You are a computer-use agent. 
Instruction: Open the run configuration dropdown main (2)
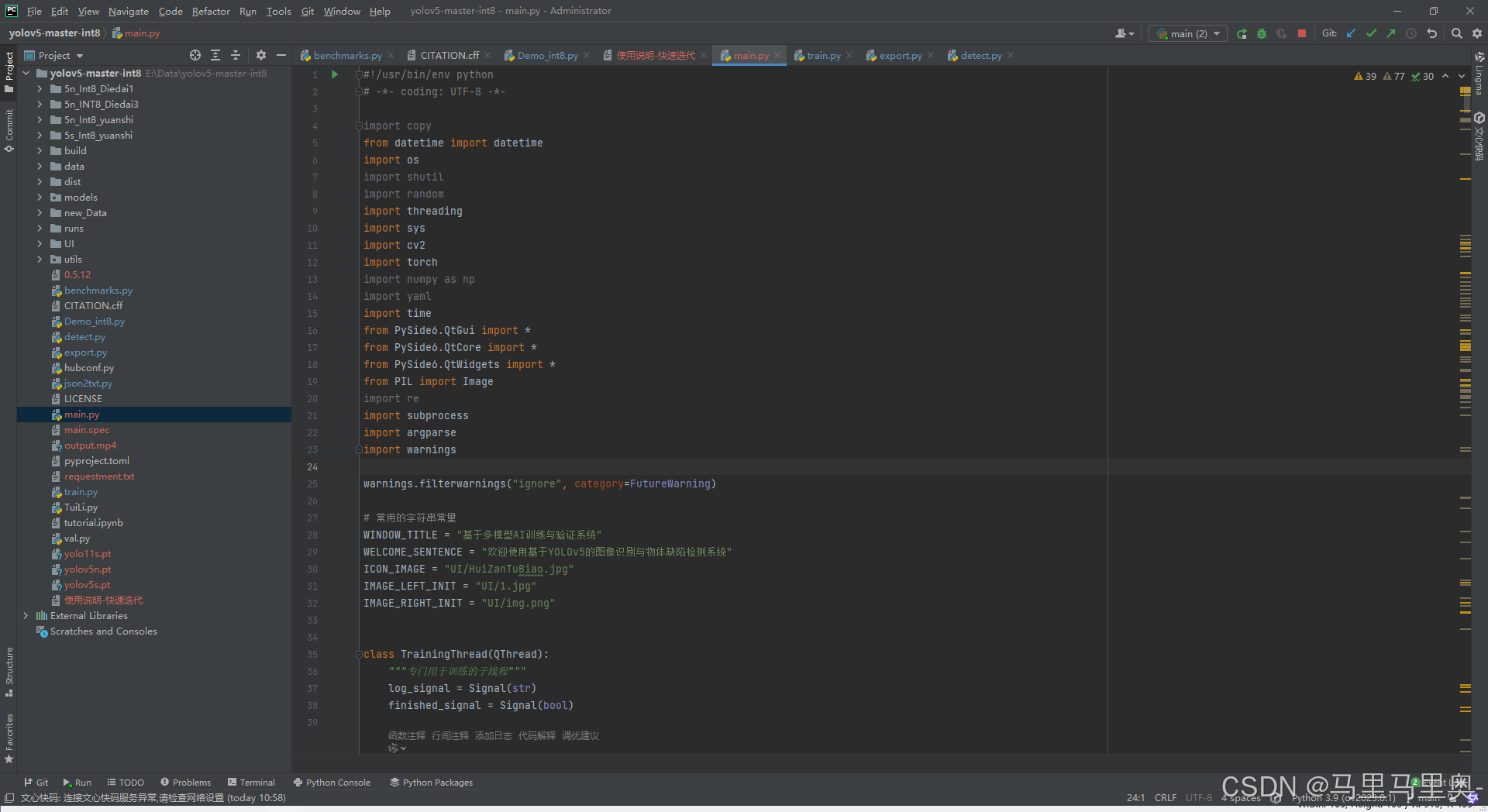[x=1188, y=33]
